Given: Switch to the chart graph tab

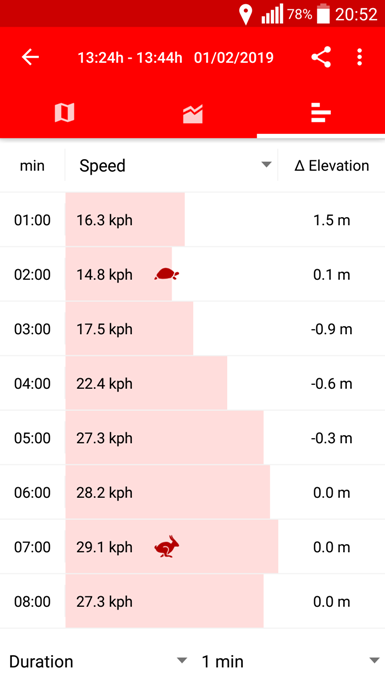Looking at the screenshot, I should tap(193, 113).
